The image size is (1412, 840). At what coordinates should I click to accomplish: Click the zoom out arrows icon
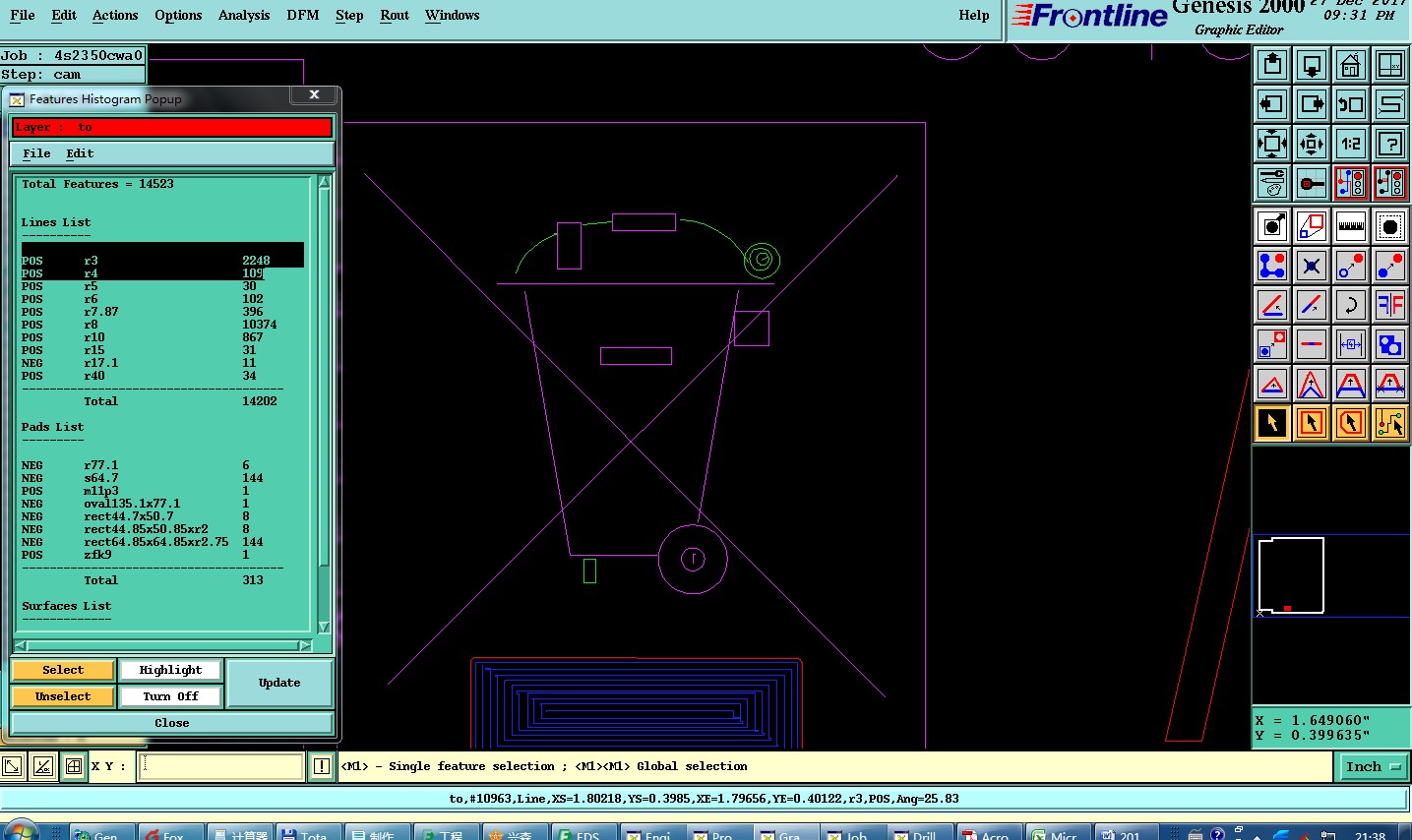pos(1312,144)
